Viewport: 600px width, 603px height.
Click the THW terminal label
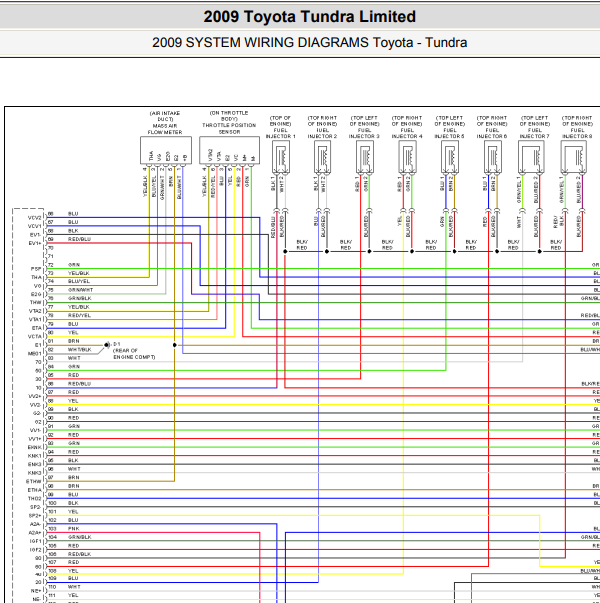click(36, 303)
